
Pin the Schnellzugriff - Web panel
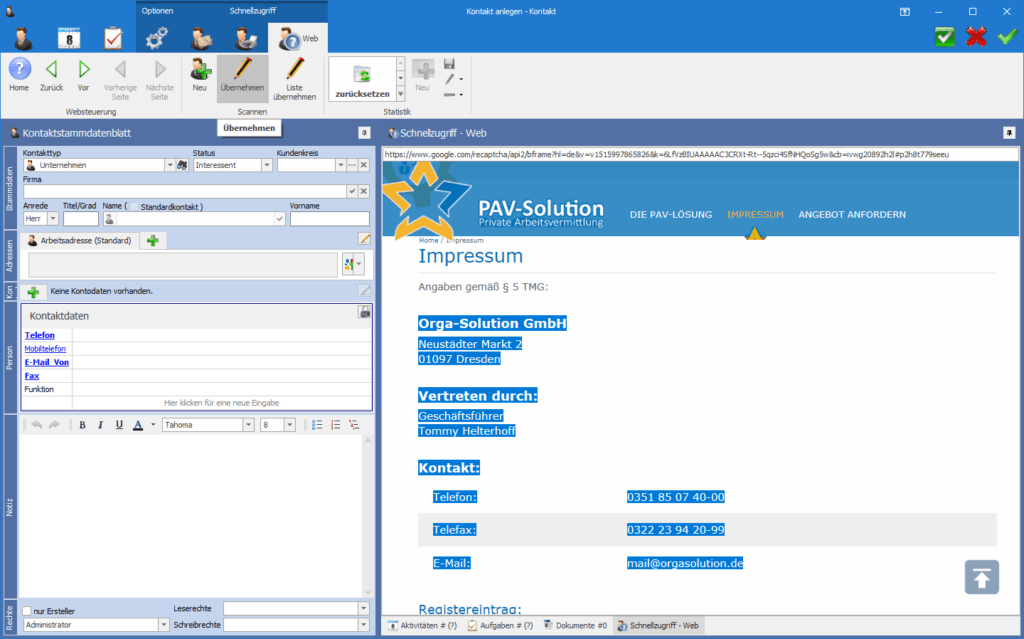[1009, 133]
